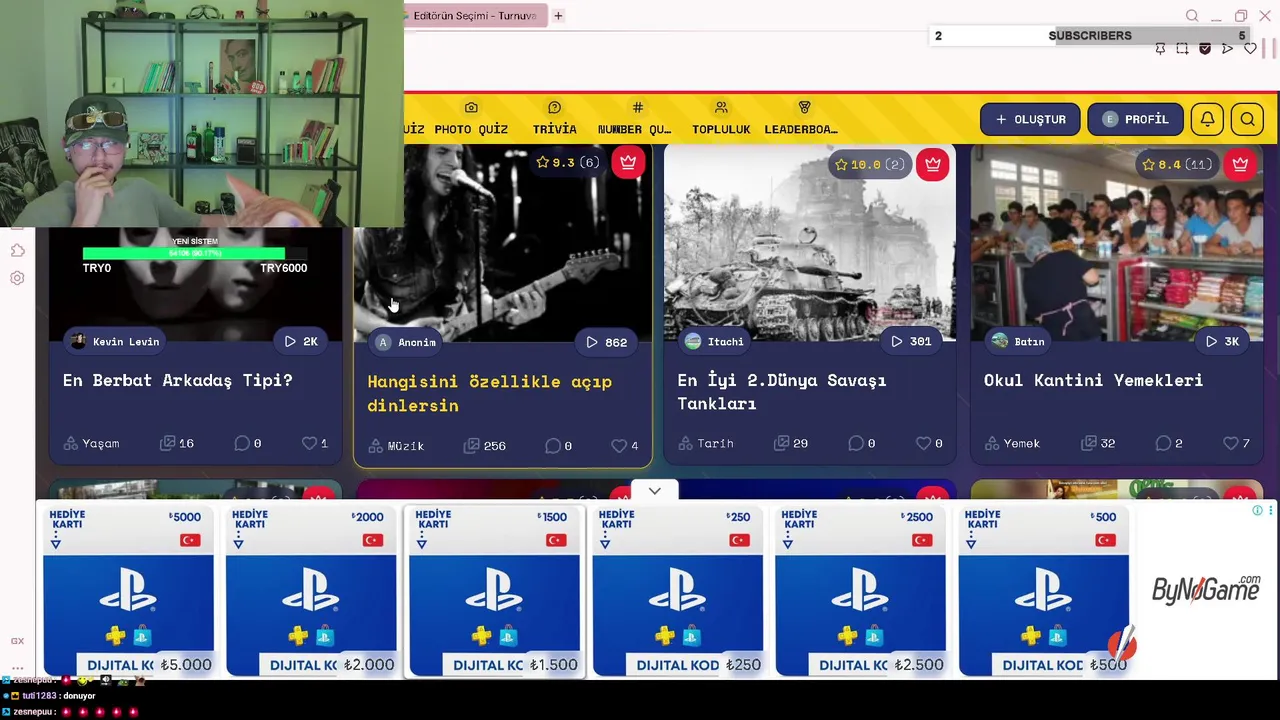
Task: Click the 9.3 rating badge on music card
Action: [567, 162]
